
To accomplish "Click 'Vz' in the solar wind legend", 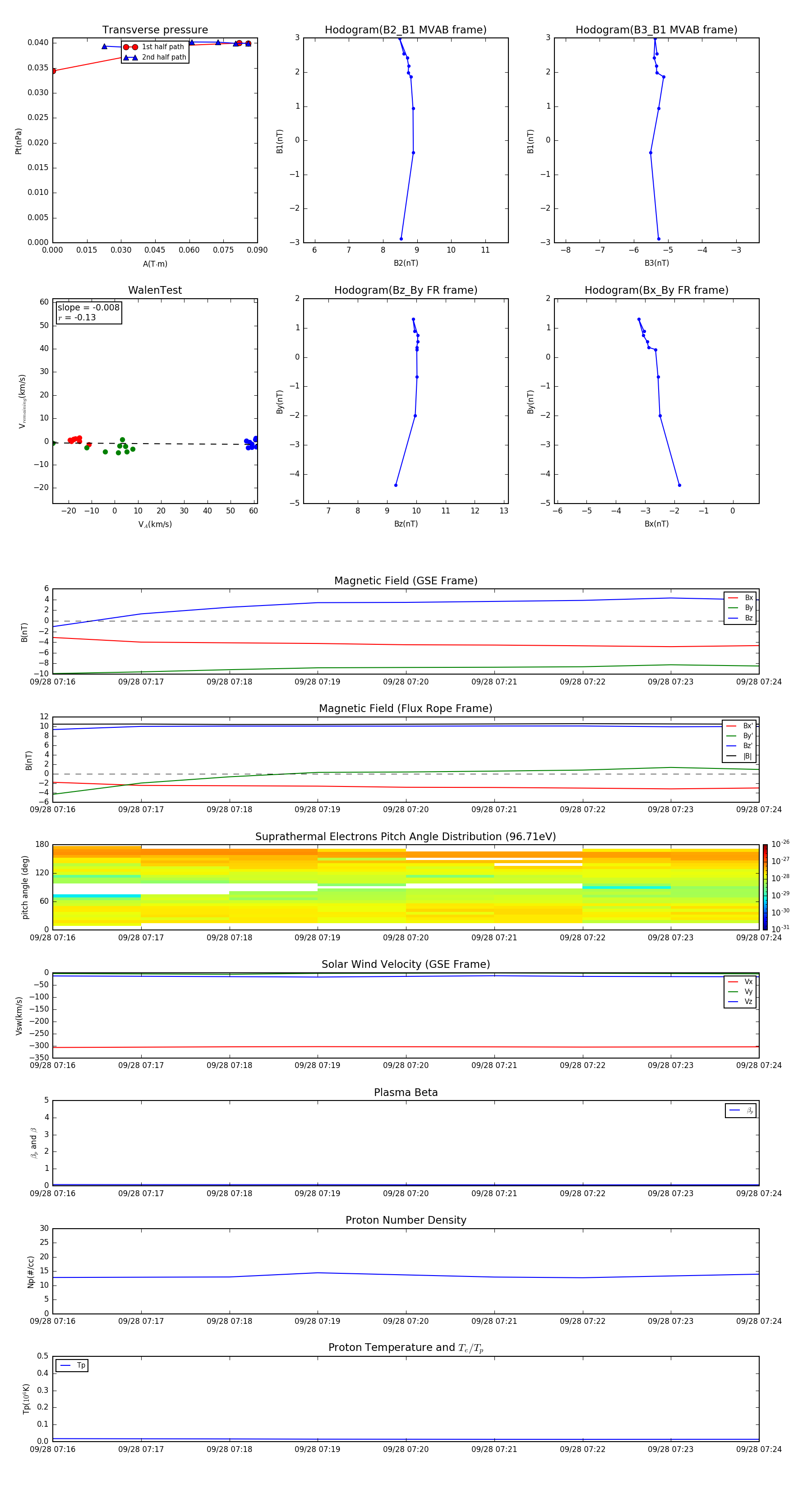I will click(x=748, y=1002).
